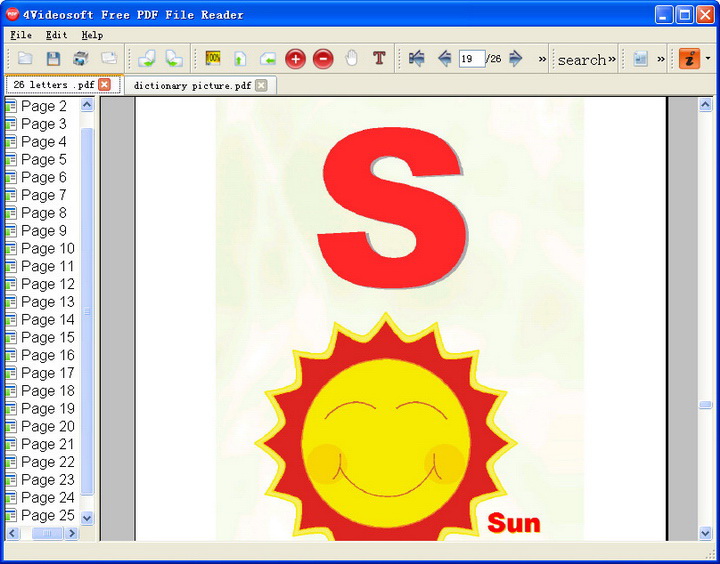This screenshot has height=564, width=720.
Task: Expand the chevron next to search
Action: coord(612,59)
